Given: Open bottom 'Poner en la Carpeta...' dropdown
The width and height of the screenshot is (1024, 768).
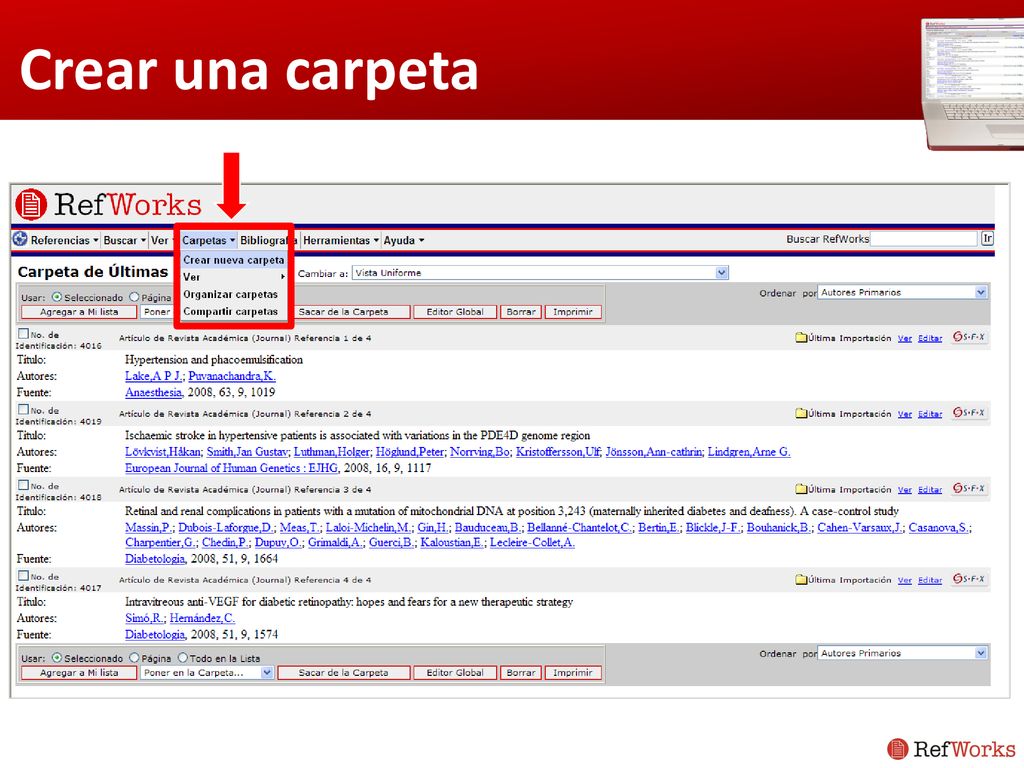Looking at the screenshot, I should (206, 673).
